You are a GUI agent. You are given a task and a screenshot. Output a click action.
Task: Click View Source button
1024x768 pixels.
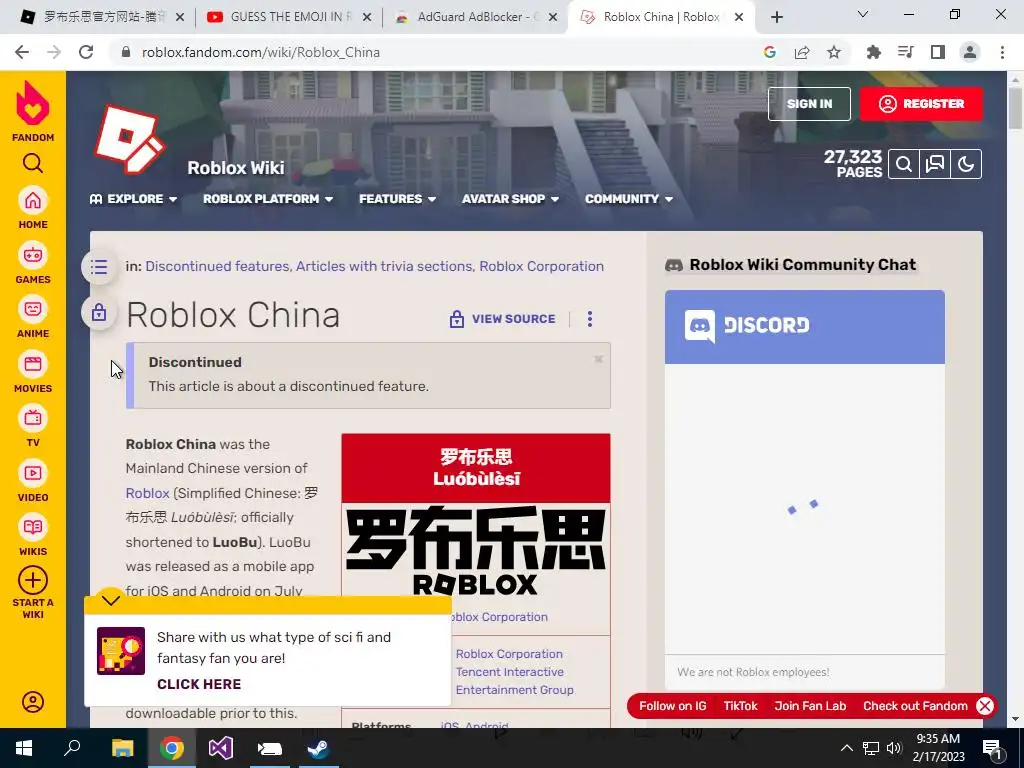[x=502, y=319]
